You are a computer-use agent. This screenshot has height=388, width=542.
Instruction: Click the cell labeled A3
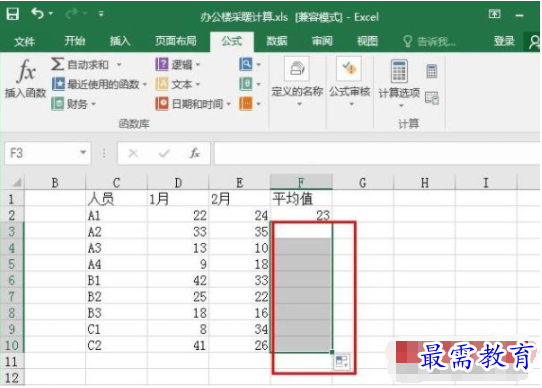[116, 248]
